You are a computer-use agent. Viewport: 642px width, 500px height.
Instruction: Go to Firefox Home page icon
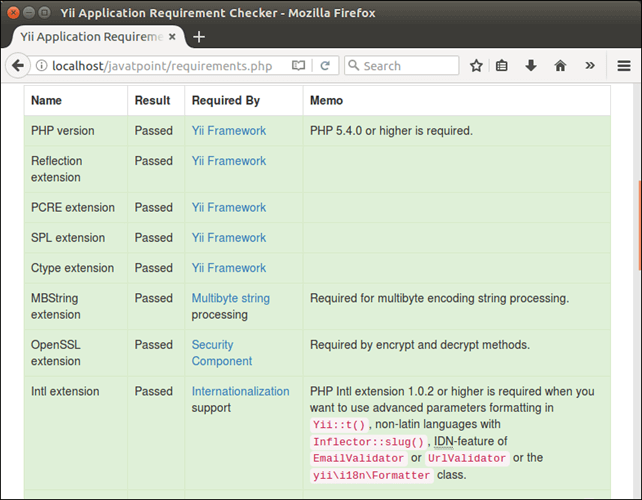click(x=560, y=66)
